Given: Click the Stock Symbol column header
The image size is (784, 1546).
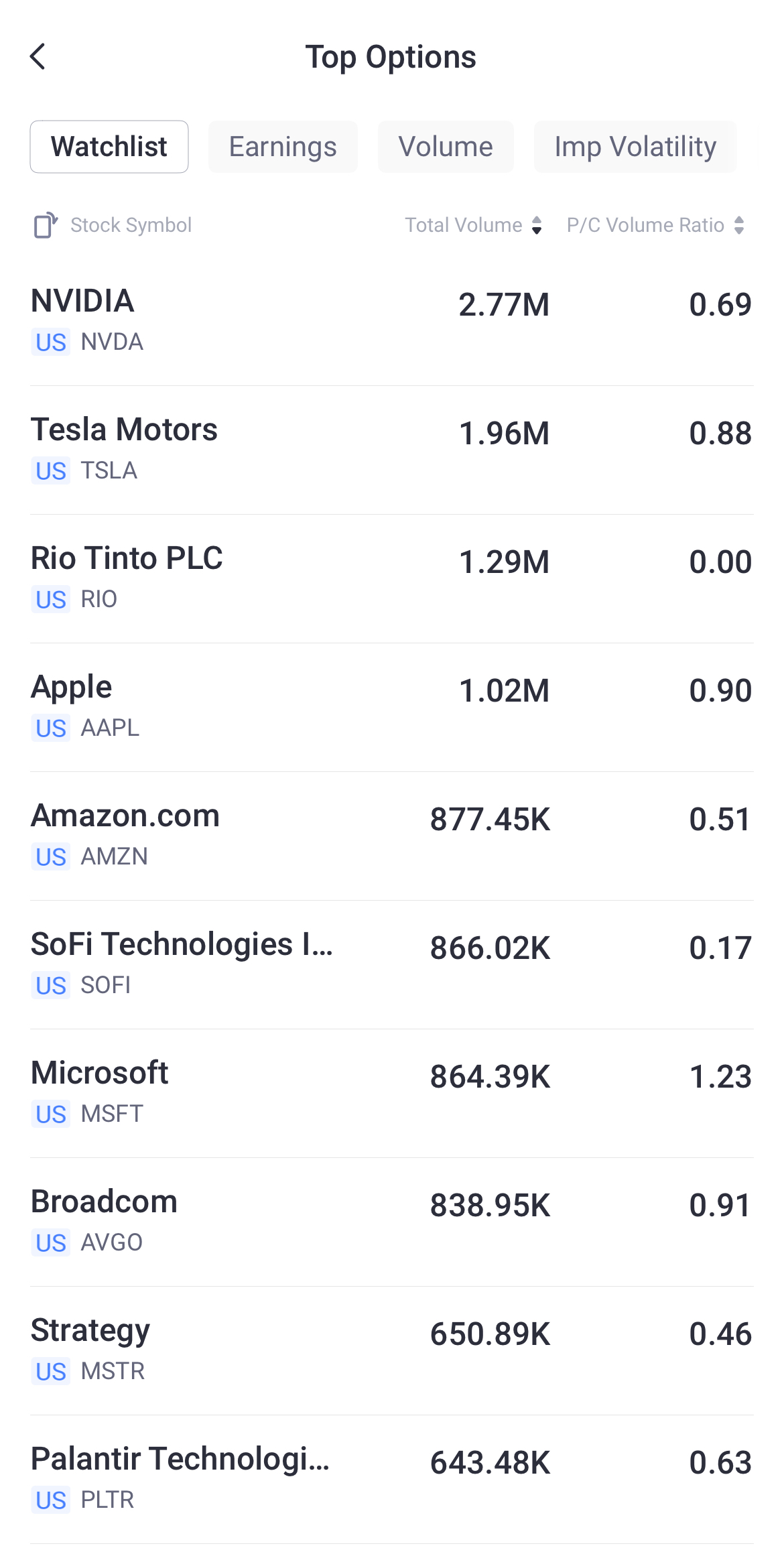Looking at the screenshot, I should [x=131, y=225].
